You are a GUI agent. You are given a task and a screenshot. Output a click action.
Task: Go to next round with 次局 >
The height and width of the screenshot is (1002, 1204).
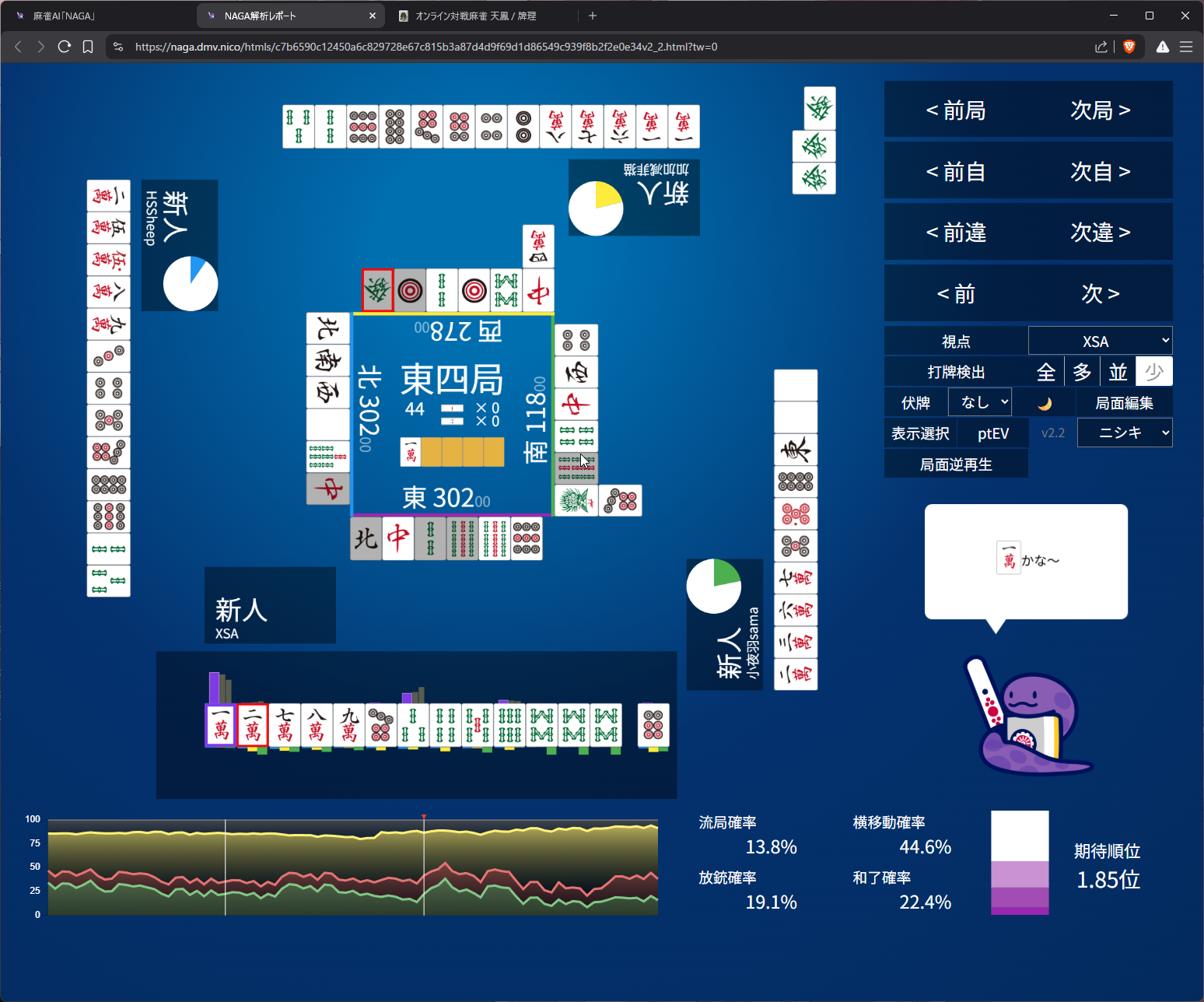[x=1100, y=110]
